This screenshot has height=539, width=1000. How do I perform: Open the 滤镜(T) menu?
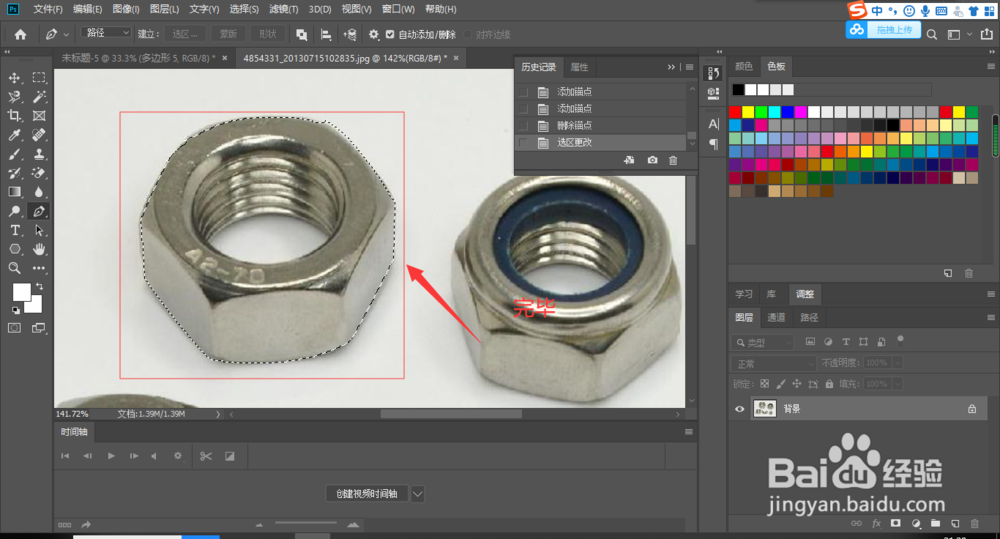click(x=283, y=10)
